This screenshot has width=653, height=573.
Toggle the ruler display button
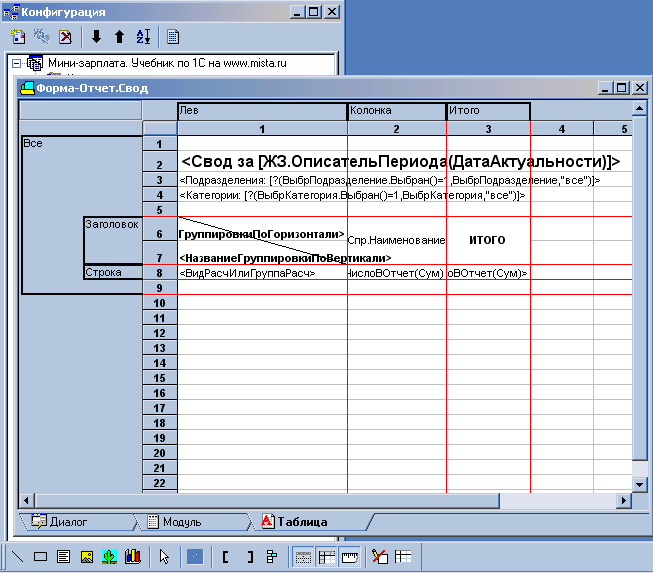(350, 556)
